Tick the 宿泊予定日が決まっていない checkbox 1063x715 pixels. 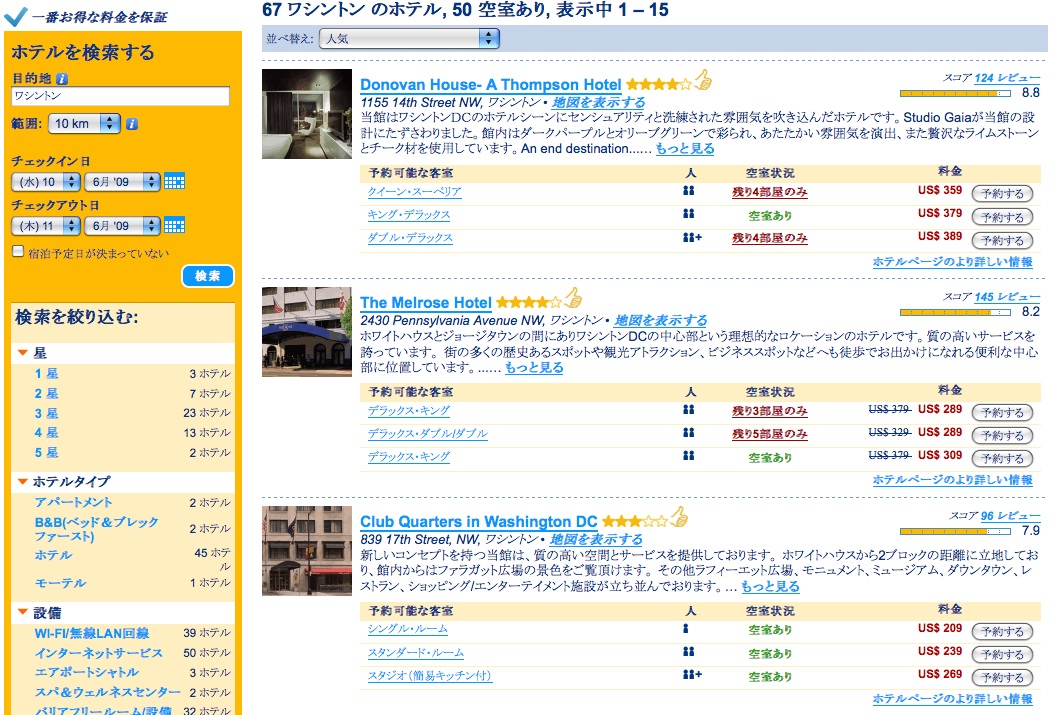pyautogui.click(x=18, y=252)
